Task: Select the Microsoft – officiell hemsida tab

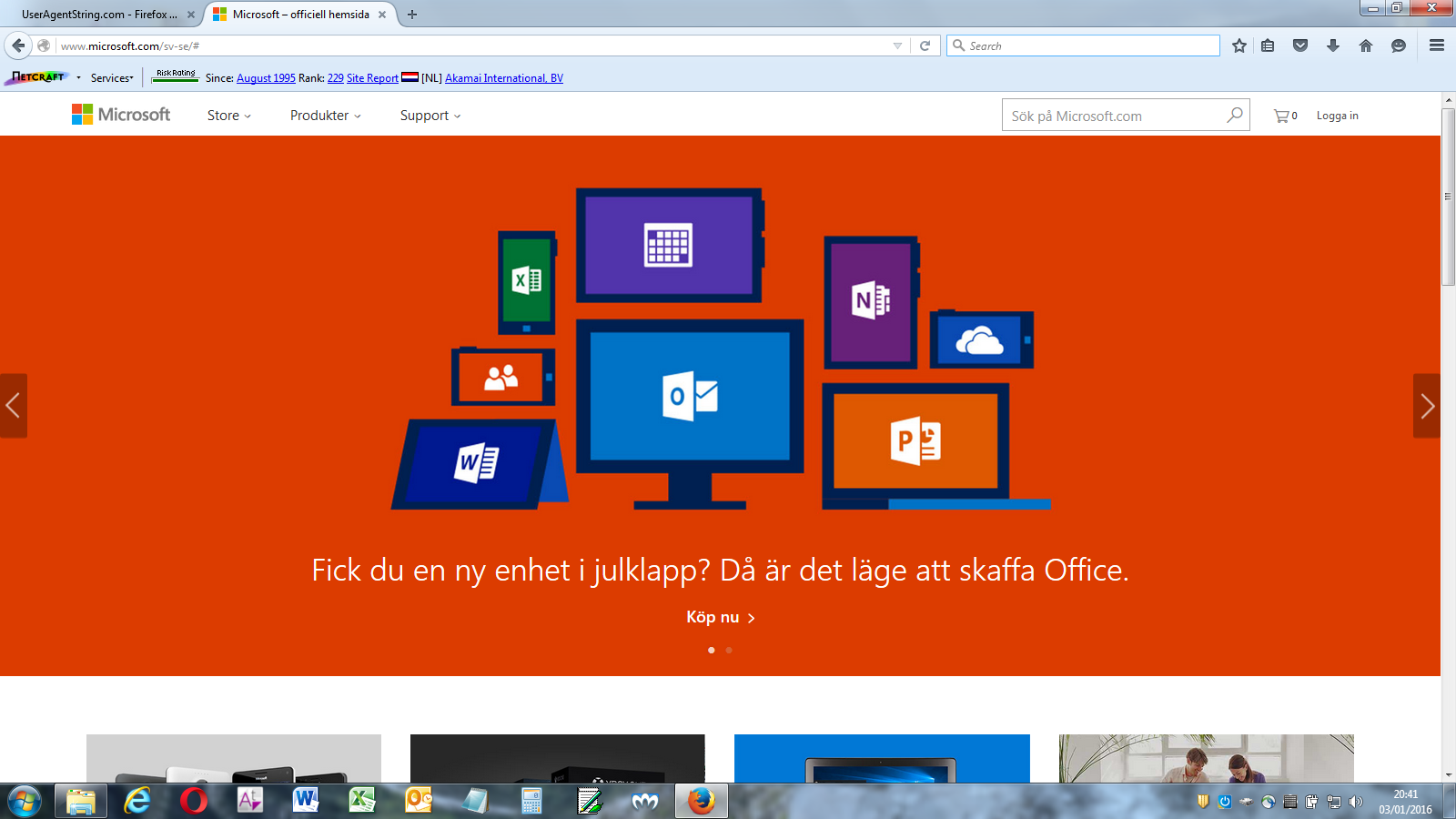Action: point(300,15)
